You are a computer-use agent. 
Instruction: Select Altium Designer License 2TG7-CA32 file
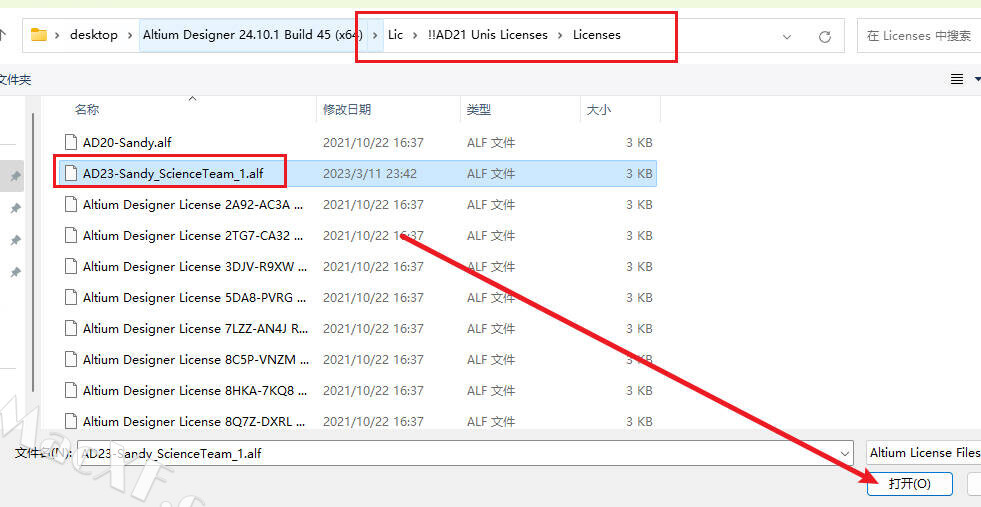(x=357, y=235)
